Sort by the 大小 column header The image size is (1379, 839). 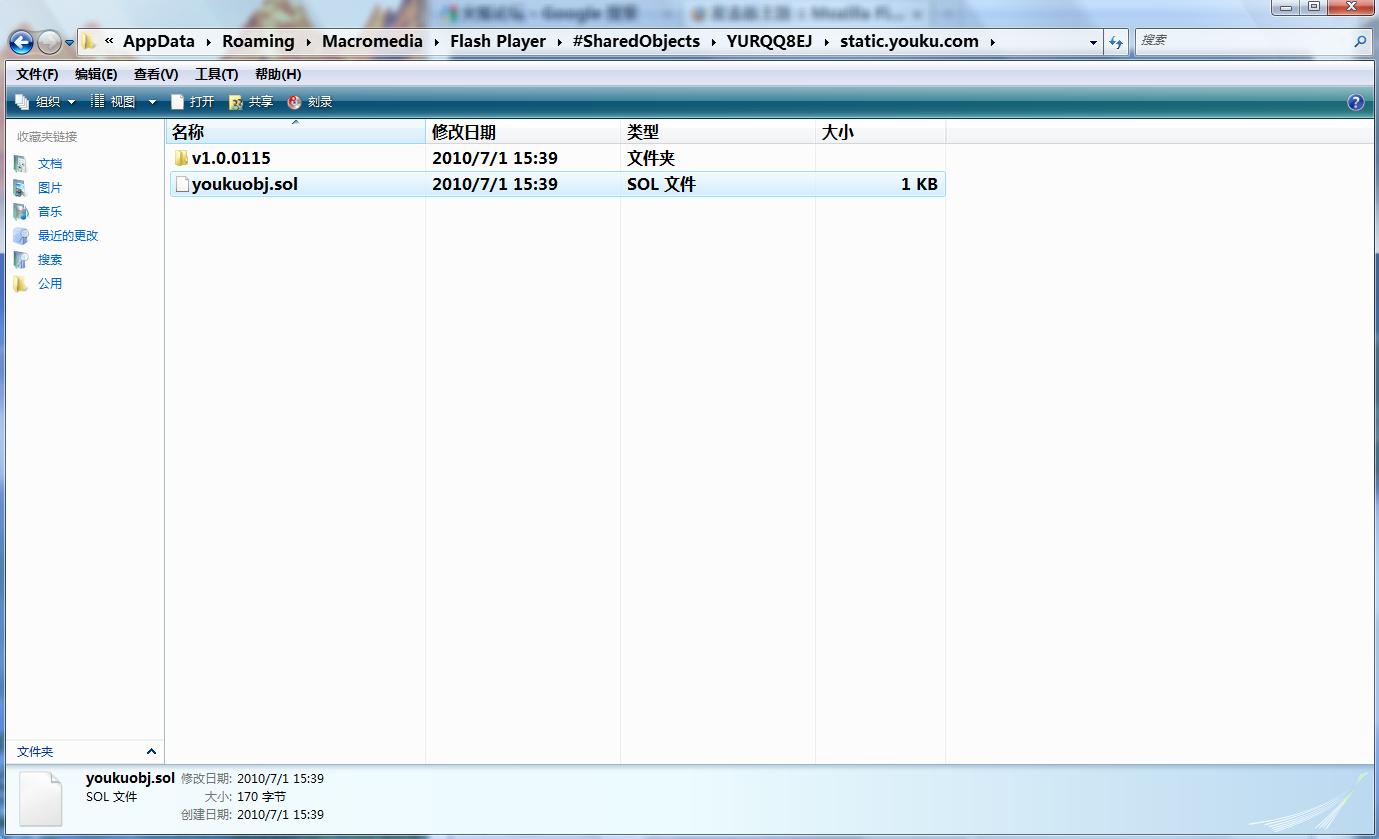coord(880,132)
